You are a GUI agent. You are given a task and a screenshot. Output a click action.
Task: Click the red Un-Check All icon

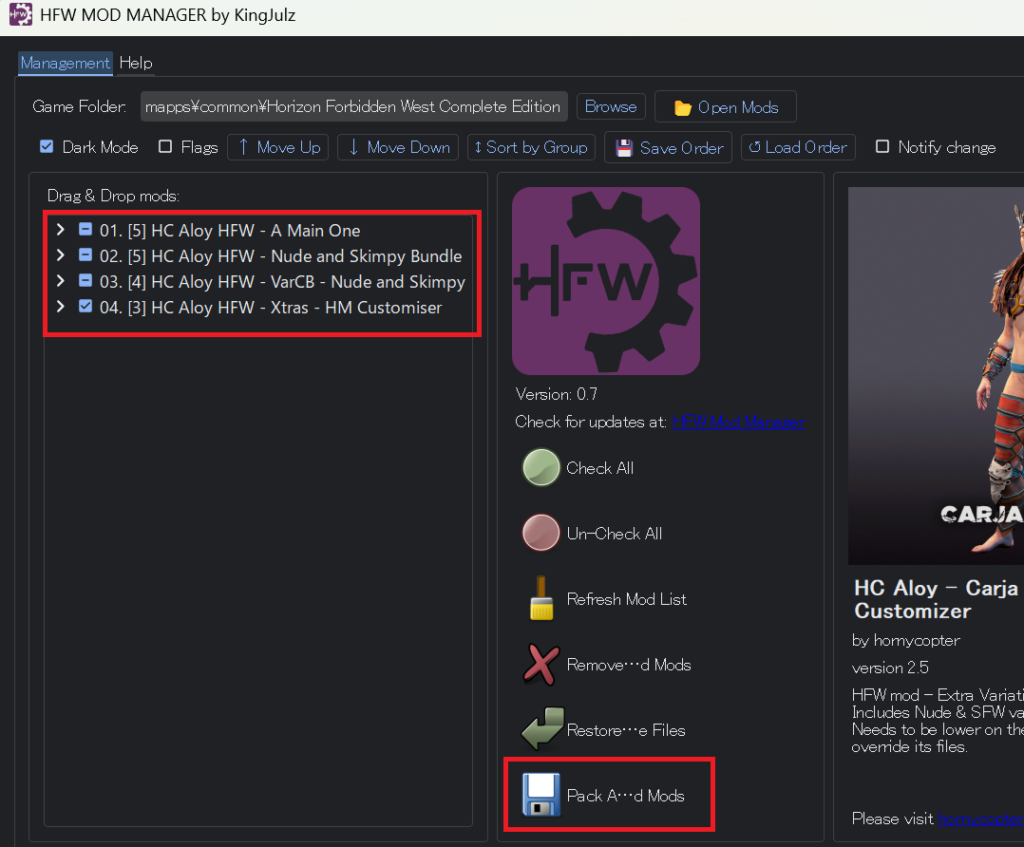pos(541,534)
